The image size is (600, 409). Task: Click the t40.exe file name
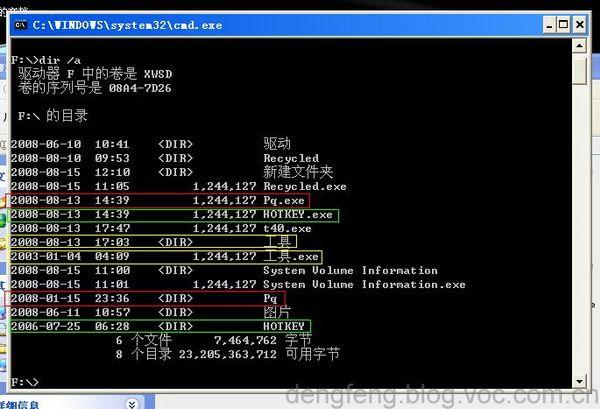click(x=287, y=228)
